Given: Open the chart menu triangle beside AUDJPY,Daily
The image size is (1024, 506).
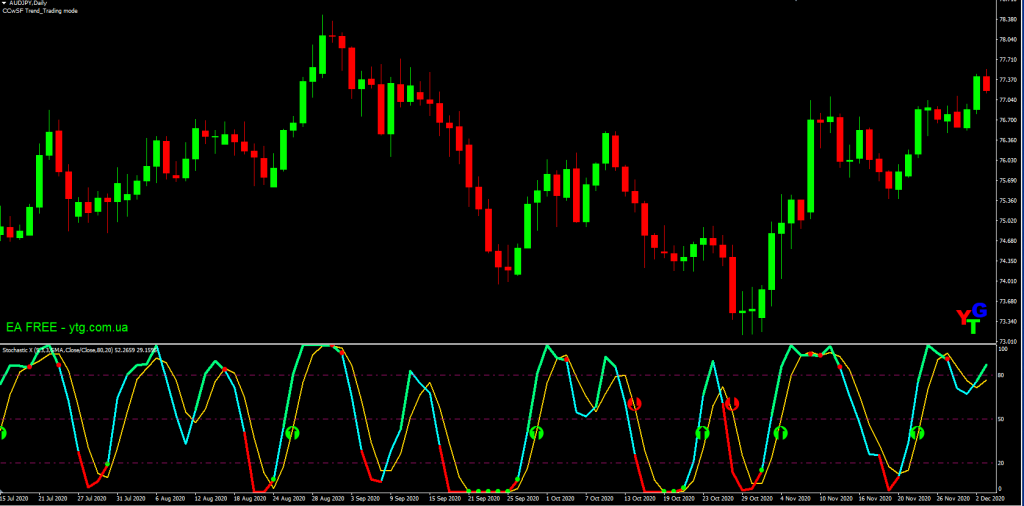Looking at the screenshot, I should (x=5, y=4).
